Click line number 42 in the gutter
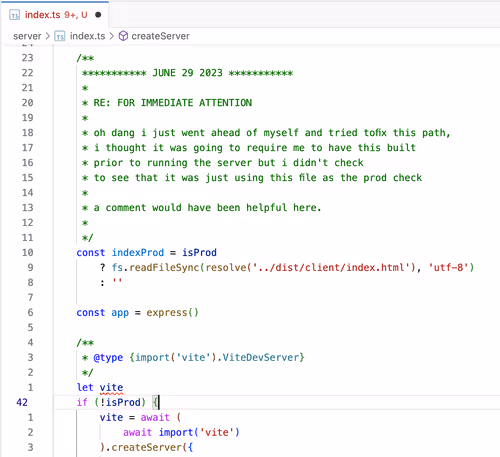 [22, 402]
